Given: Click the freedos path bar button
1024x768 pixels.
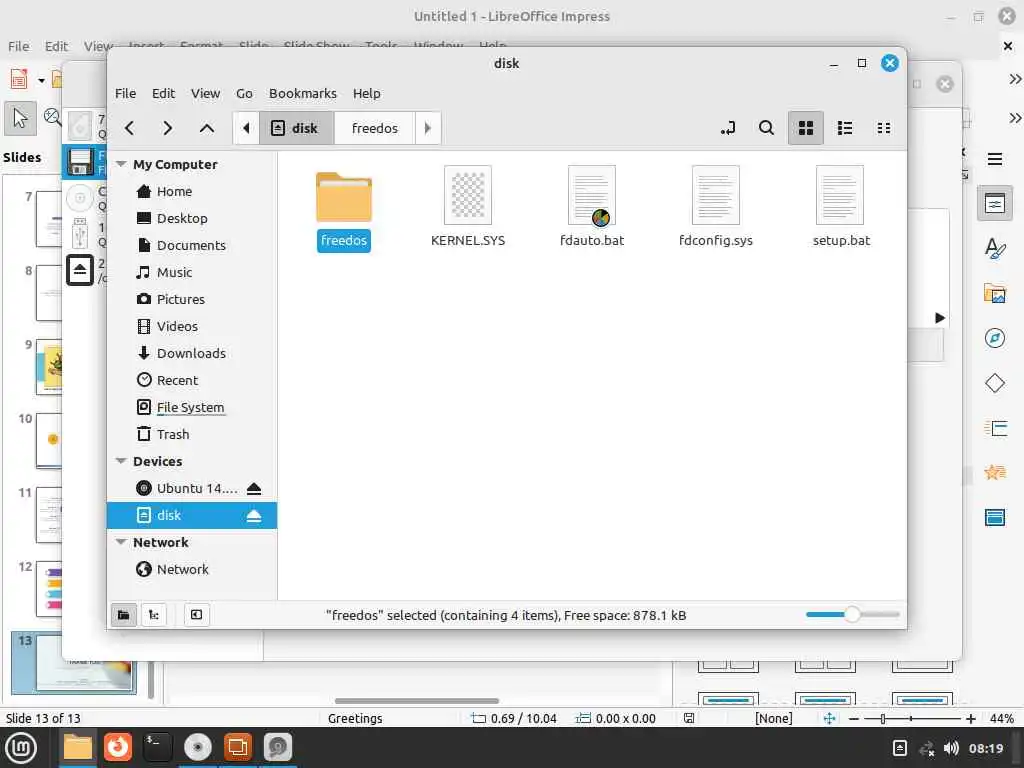Looking at the screenshot, I should (374, 128).
